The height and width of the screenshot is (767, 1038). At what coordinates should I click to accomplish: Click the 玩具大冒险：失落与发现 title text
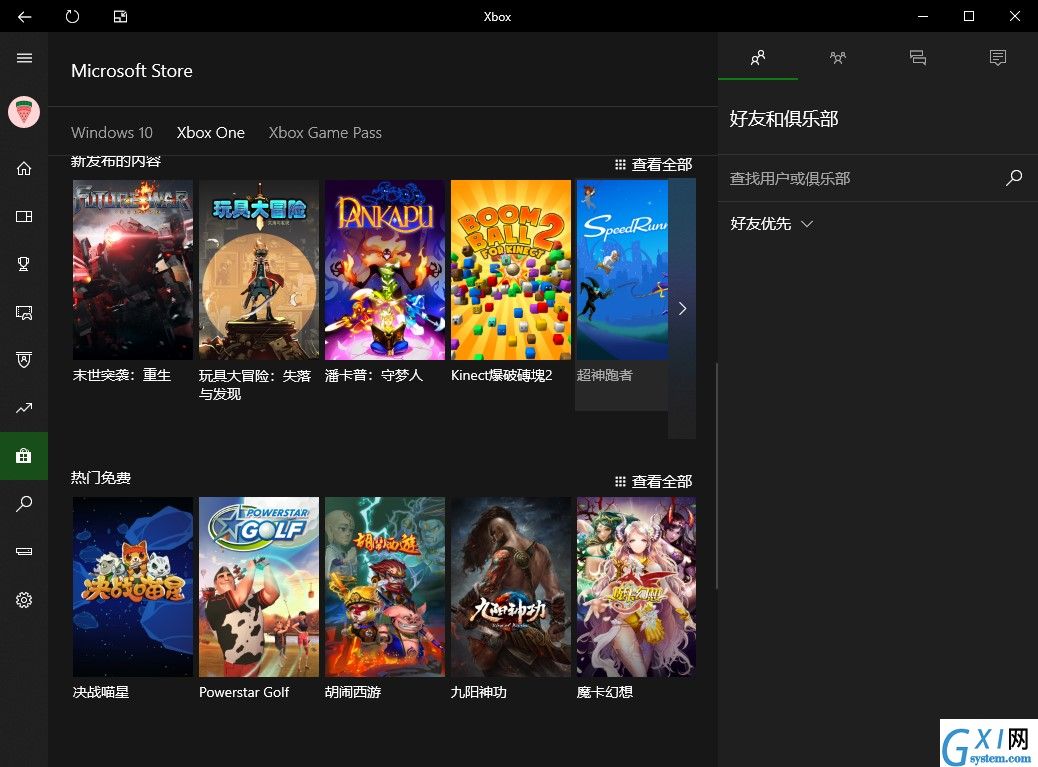coord(255,384)
